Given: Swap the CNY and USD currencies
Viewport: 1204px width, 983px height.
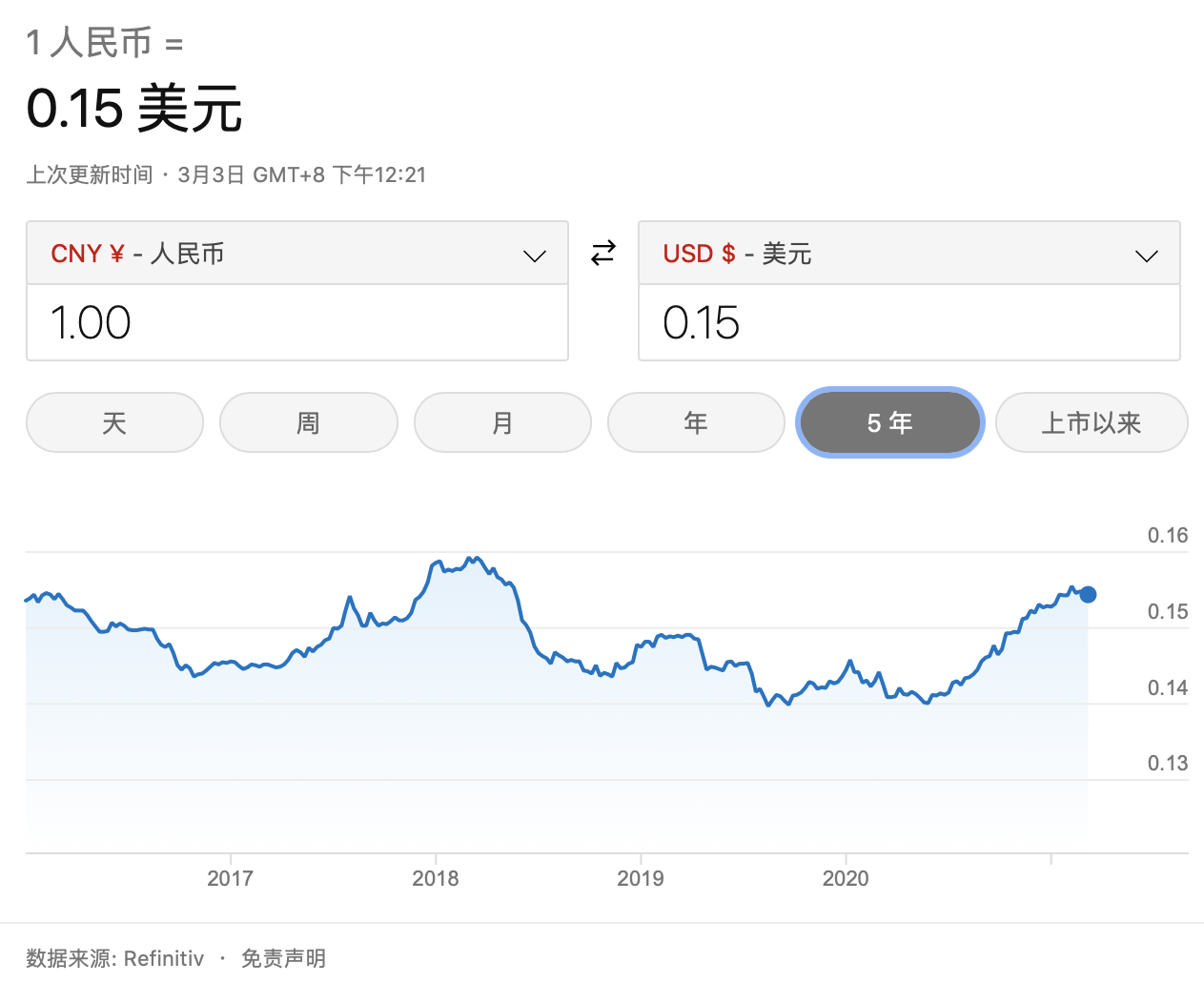Looking at the screenshot, I should pos(603,254).
